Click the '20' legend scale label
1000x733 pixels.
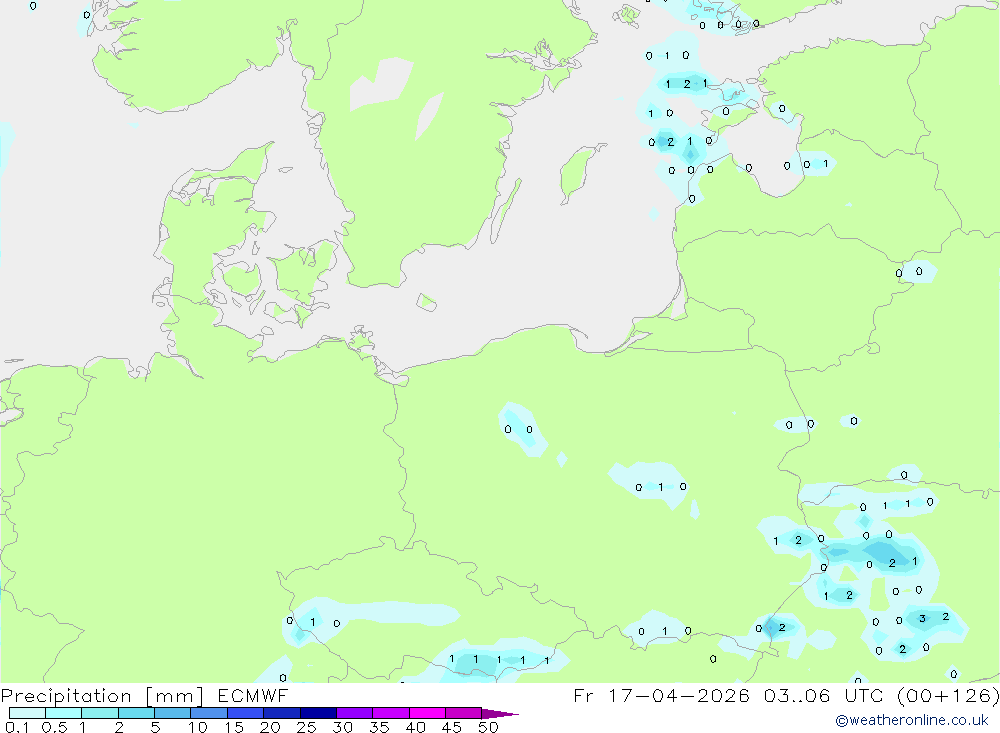coord(270,727)
